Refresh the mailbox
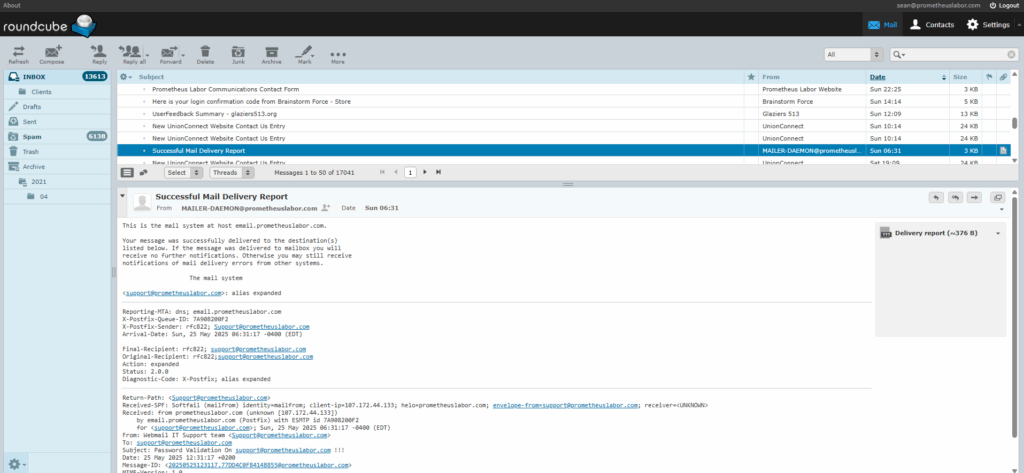The width and height of the screenshot is (1024, 473). click(x=18, y=55)
